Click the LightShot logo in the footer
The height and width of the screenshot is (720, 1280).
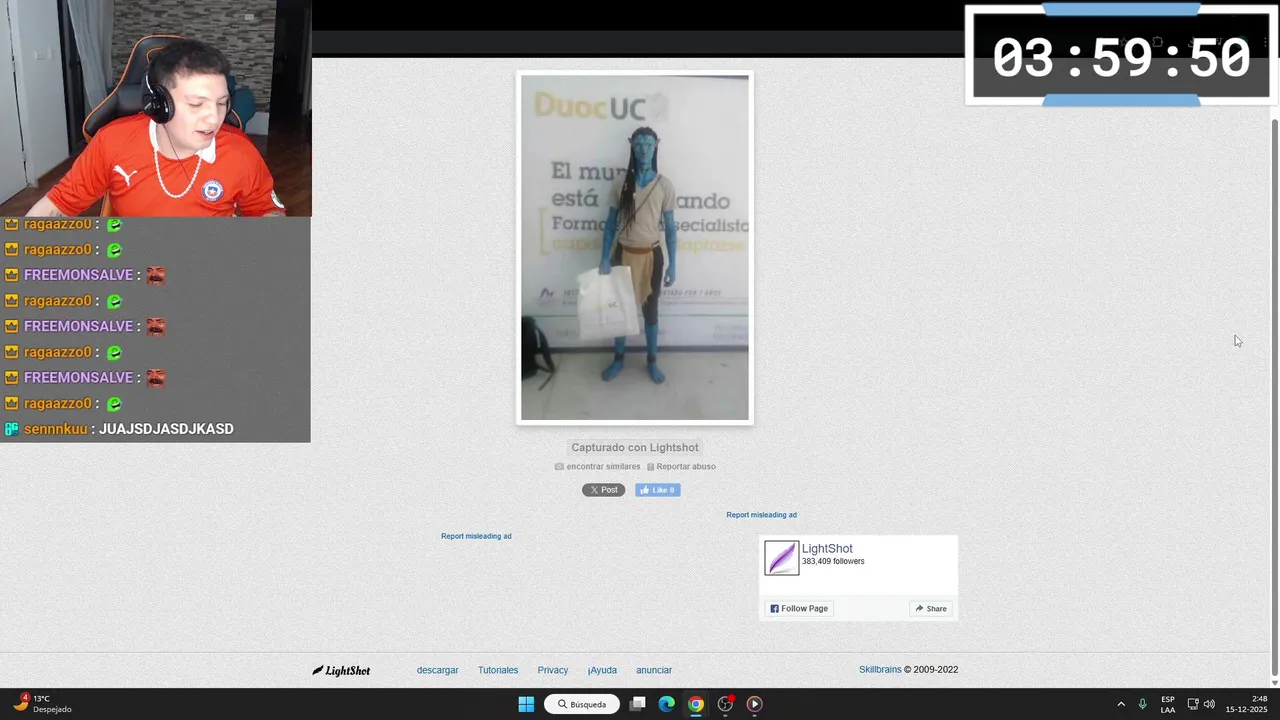341,670
